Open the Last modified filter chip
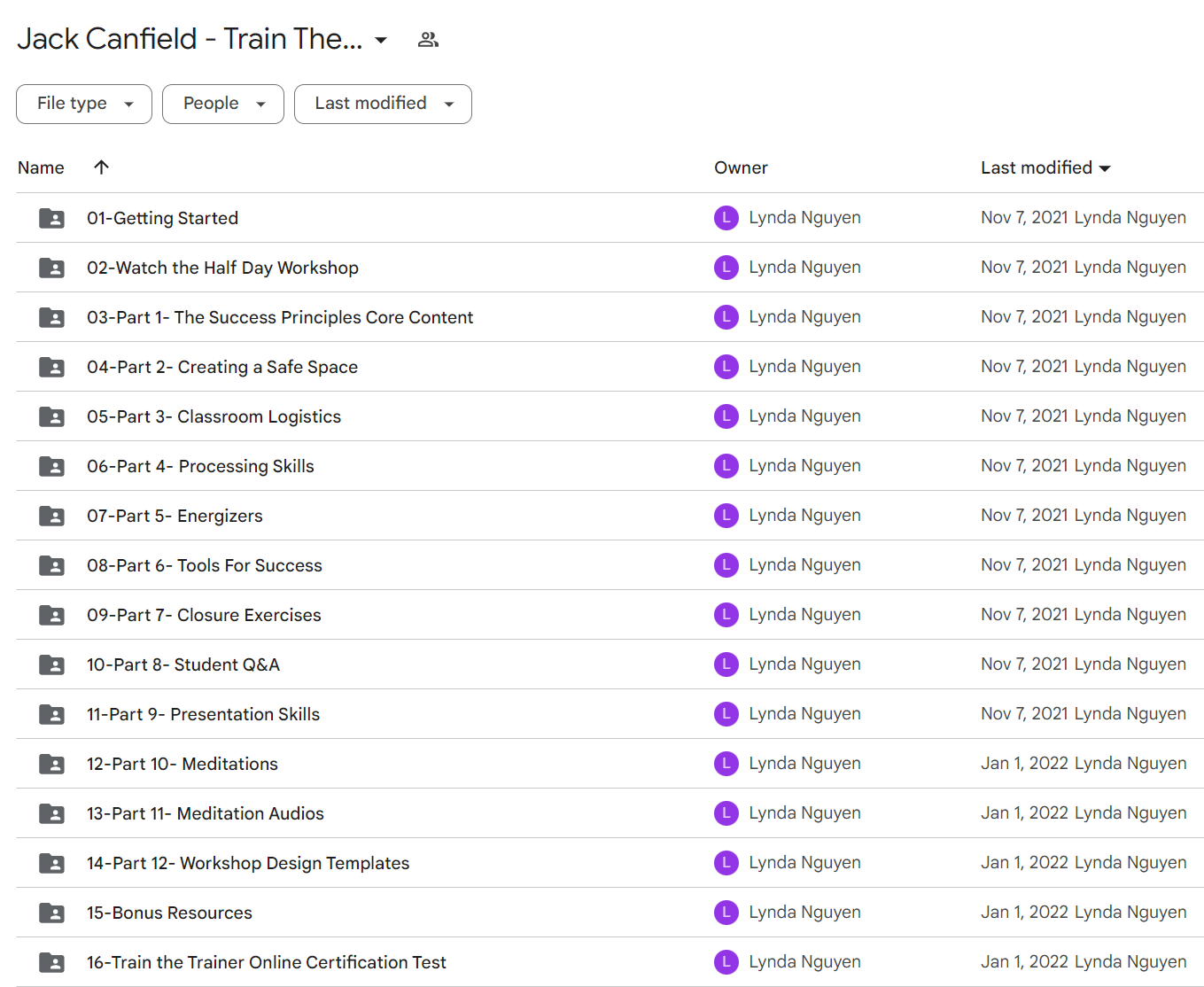Viewport: 1204px width, 987px height. click(x=383, y=104)
